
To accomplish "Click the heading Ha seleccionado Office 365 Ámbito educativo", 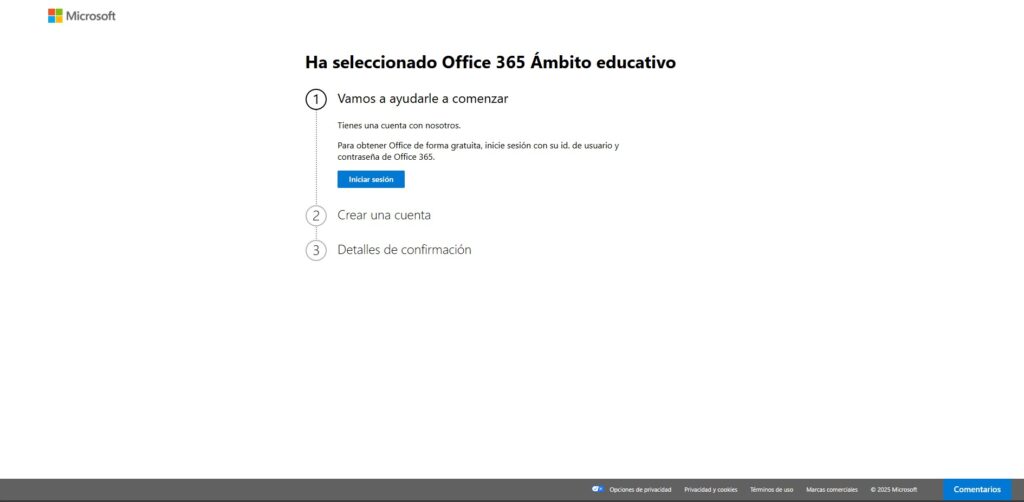I will (490, 63).
